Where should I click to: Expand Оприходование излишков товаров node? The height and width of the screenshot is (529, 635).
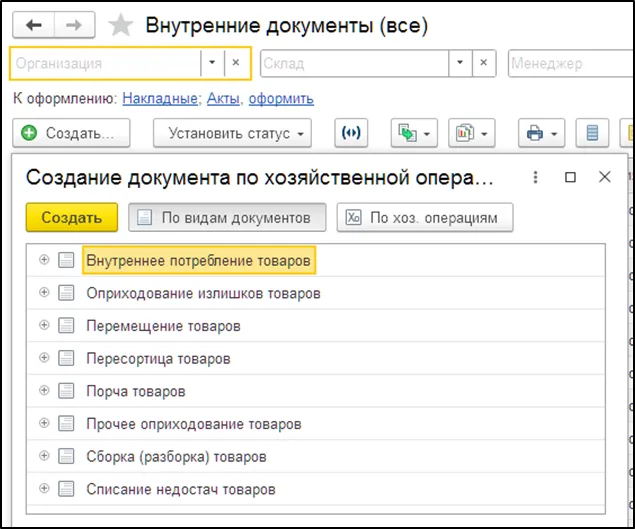click(x=44, y=292)
